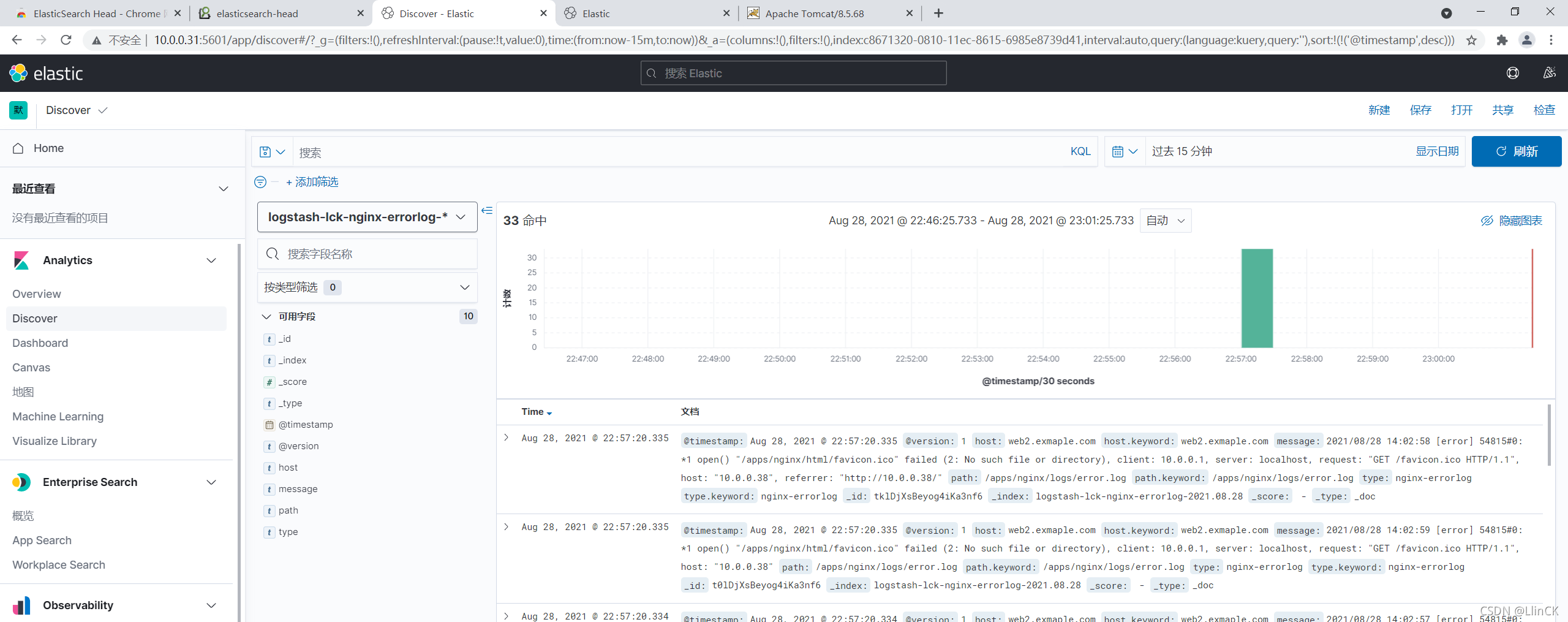
Task: Click 检查 in the top menu
Action: point(1544,110)
